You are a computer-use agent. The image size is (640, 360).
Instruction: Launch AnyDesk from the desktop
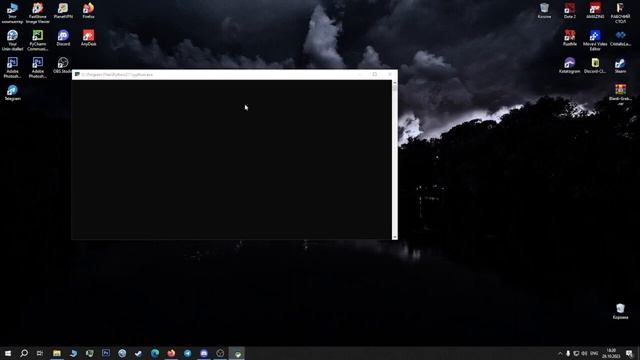point(88,38)
